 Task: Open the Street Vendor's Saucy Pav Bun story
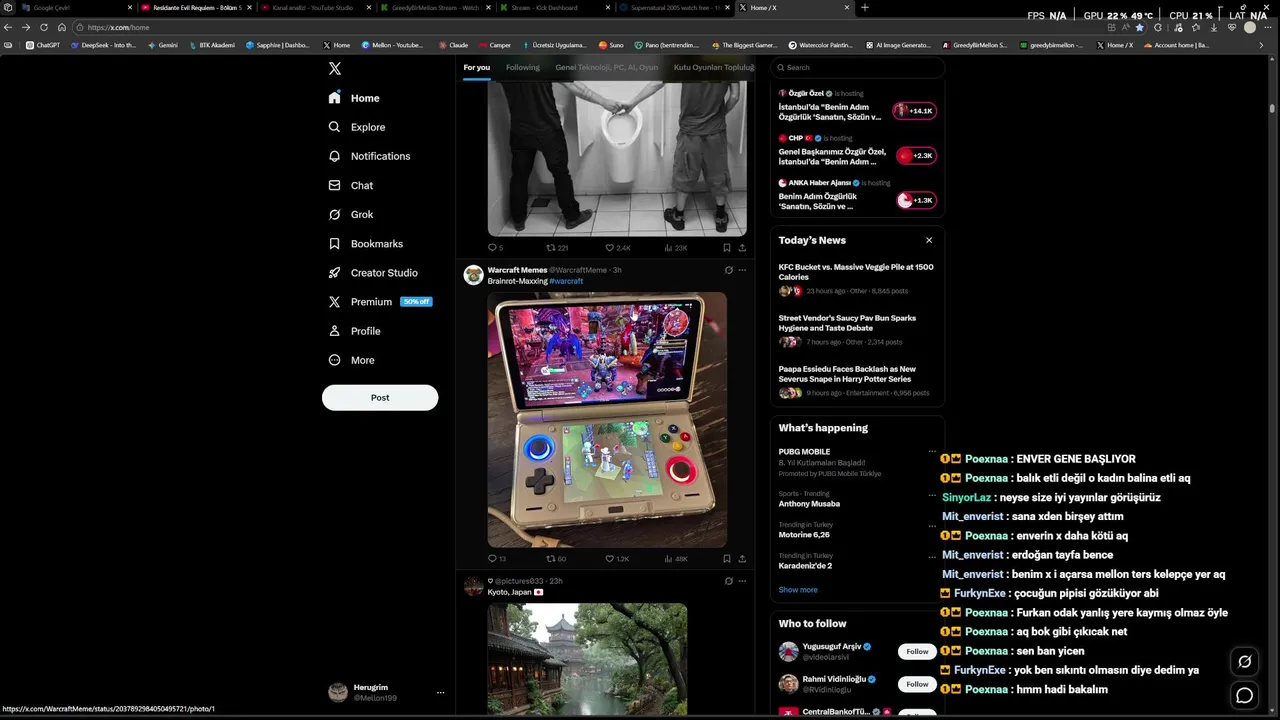tap(857, 330)
